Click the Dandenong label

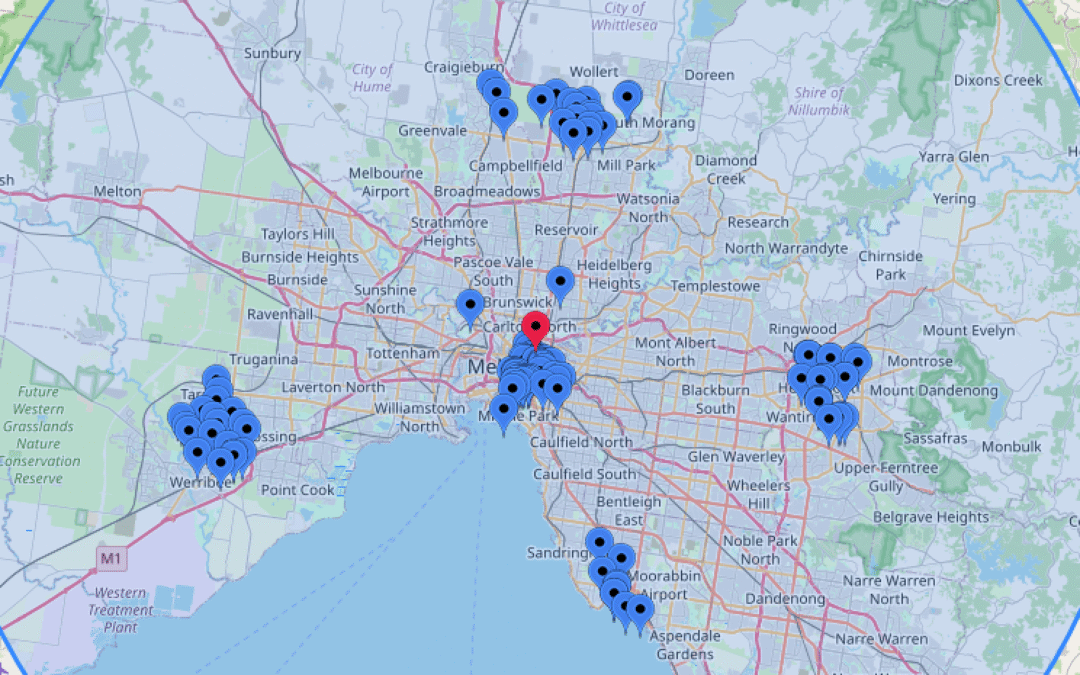pyautogui.click(x=785, y=599)
